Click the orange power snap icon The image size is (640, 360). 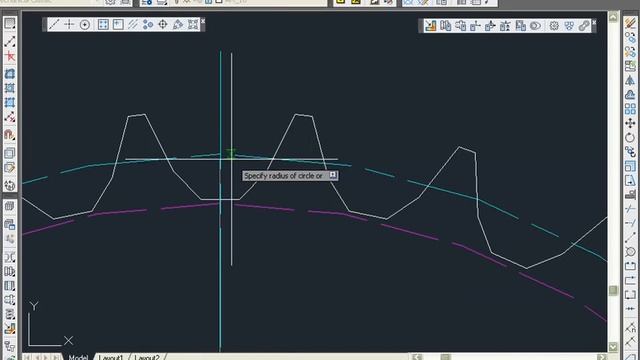pos(431,26)
